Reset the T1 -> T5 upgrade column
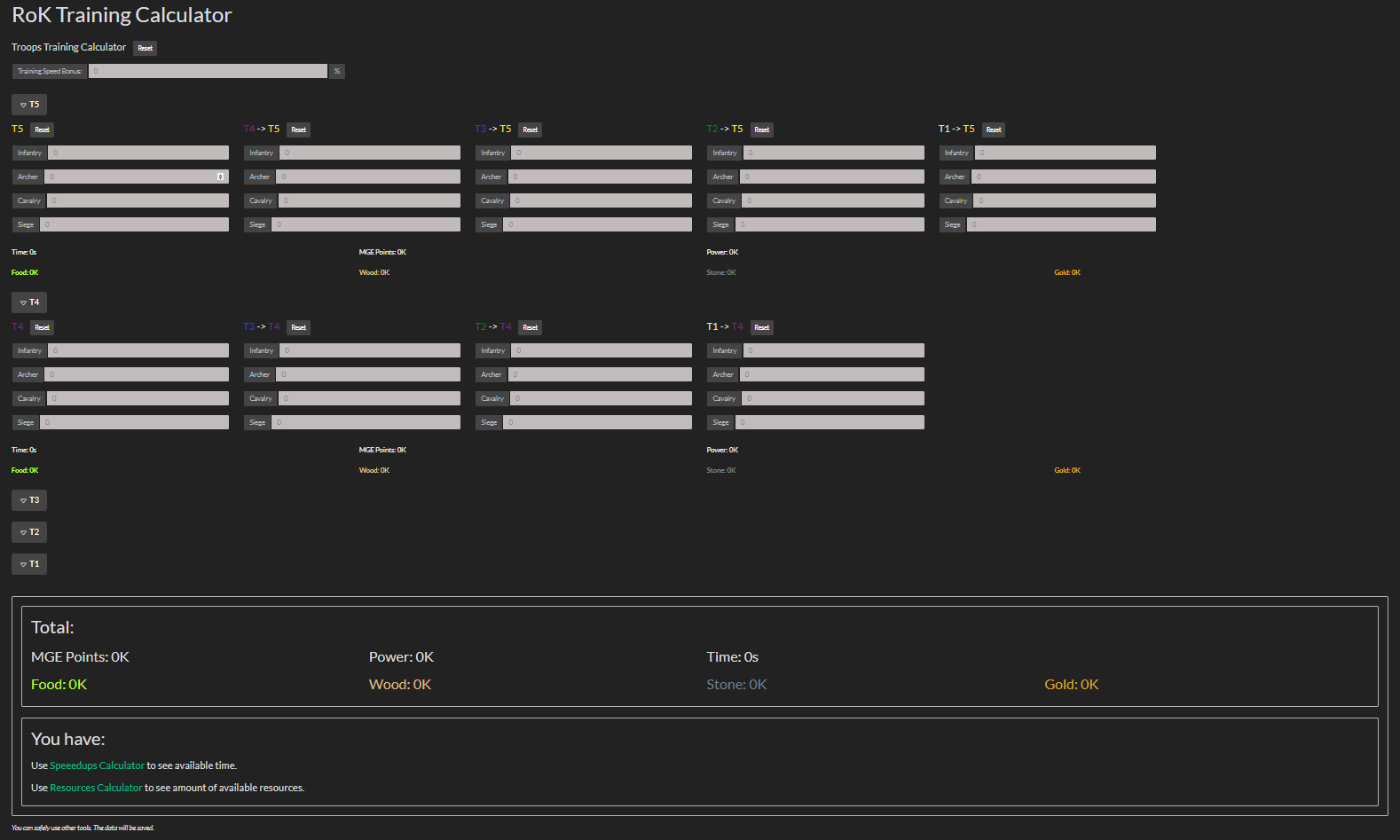This screenshot has height=840, width=1400. pos(994,130)
